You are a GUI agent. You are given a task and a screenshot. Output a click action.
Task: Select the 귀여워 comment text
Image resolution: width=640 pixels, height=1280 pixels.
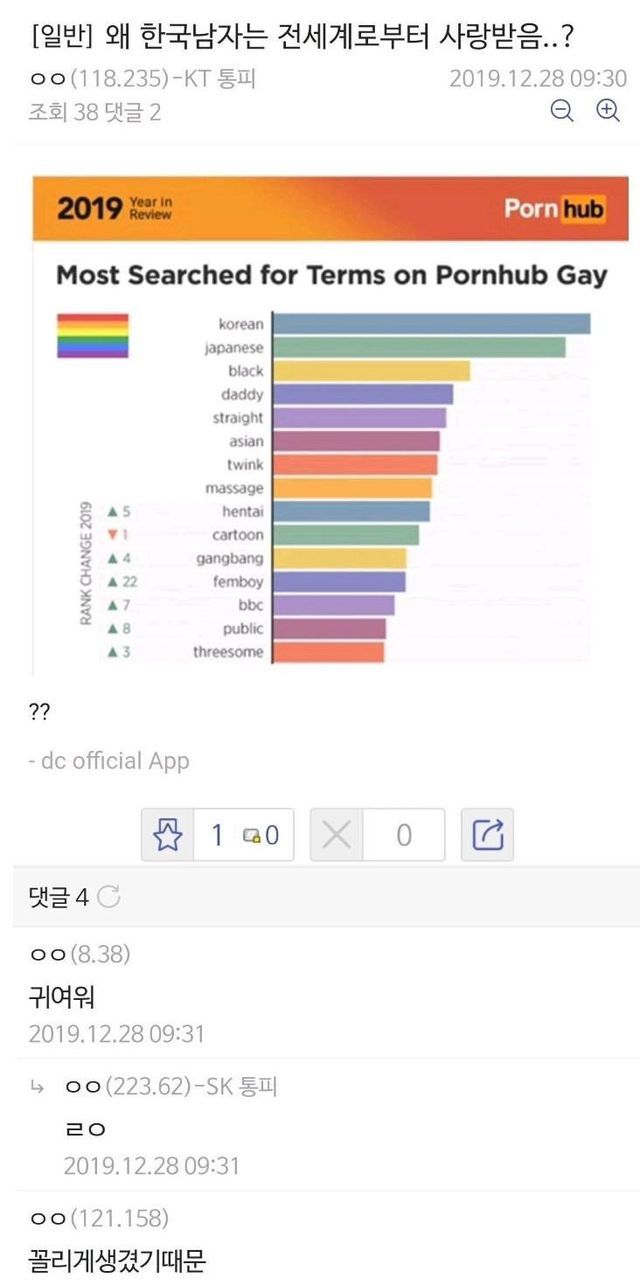point(62,996)
